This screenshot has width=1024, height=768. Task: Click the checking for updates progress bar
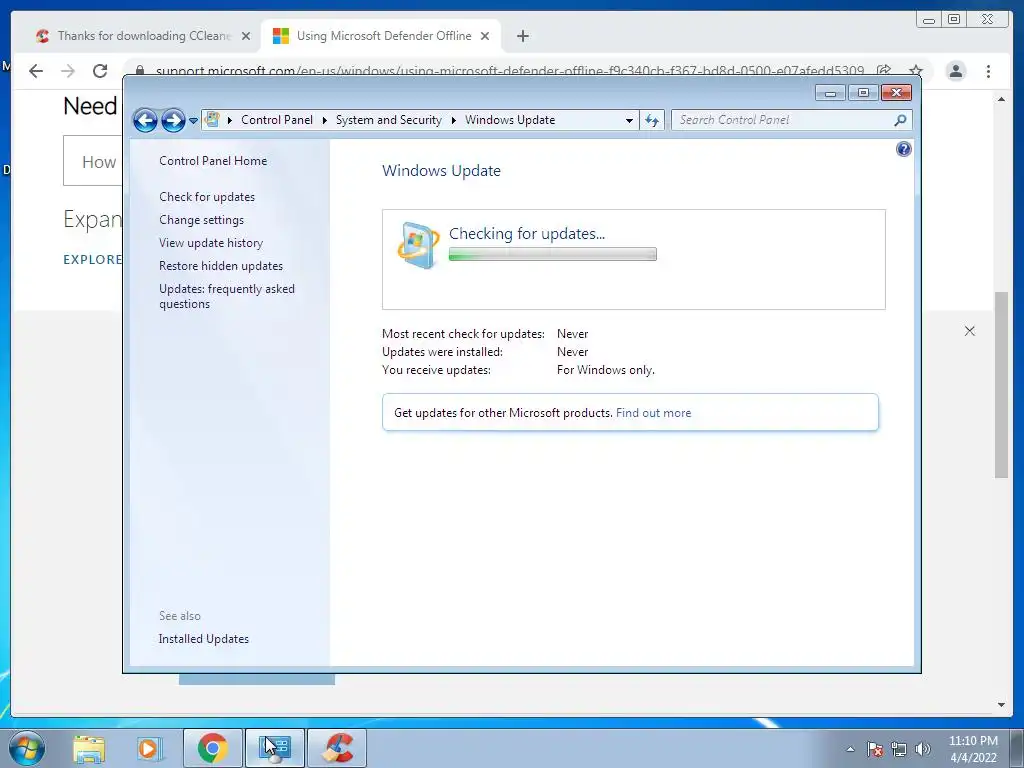(x=552, y=254)
